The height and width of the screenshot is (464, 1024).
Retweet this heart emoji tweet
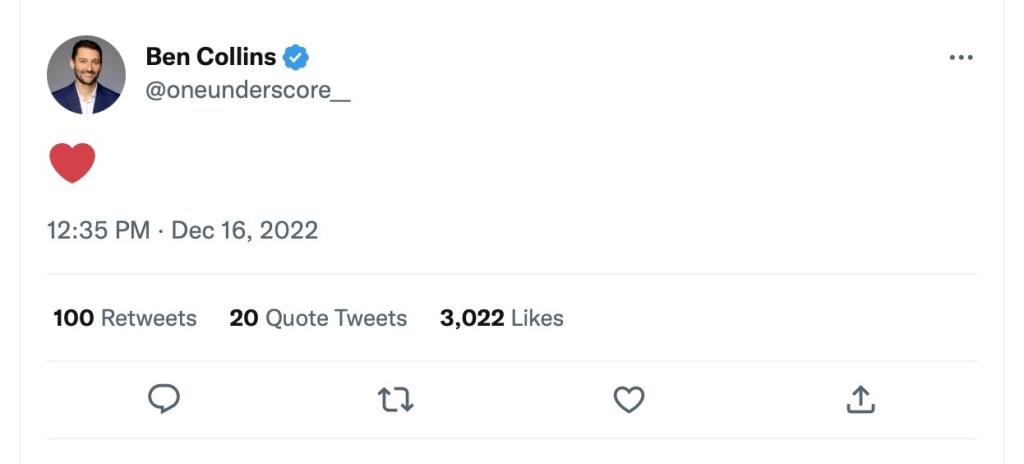click(396, 400)
